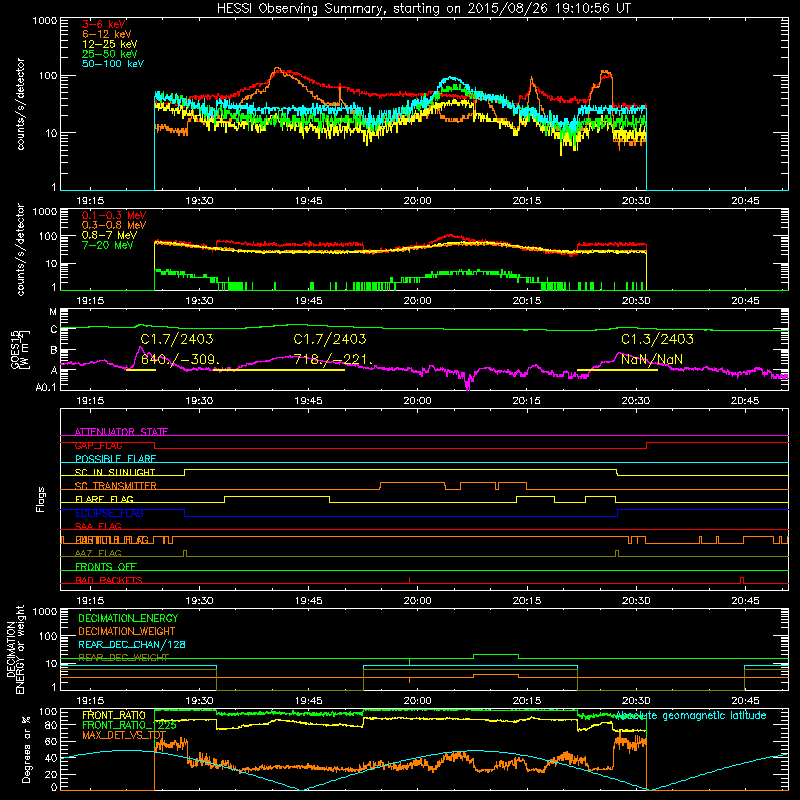Select the orange '6-12 keV' legend label

107,34
